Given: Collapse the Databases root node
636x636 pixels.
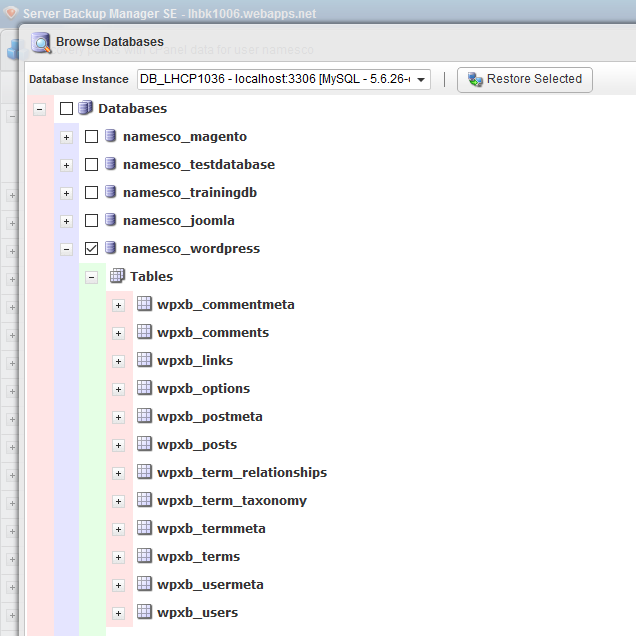Looking at the screenshot, I should click(x=39, y=109).
